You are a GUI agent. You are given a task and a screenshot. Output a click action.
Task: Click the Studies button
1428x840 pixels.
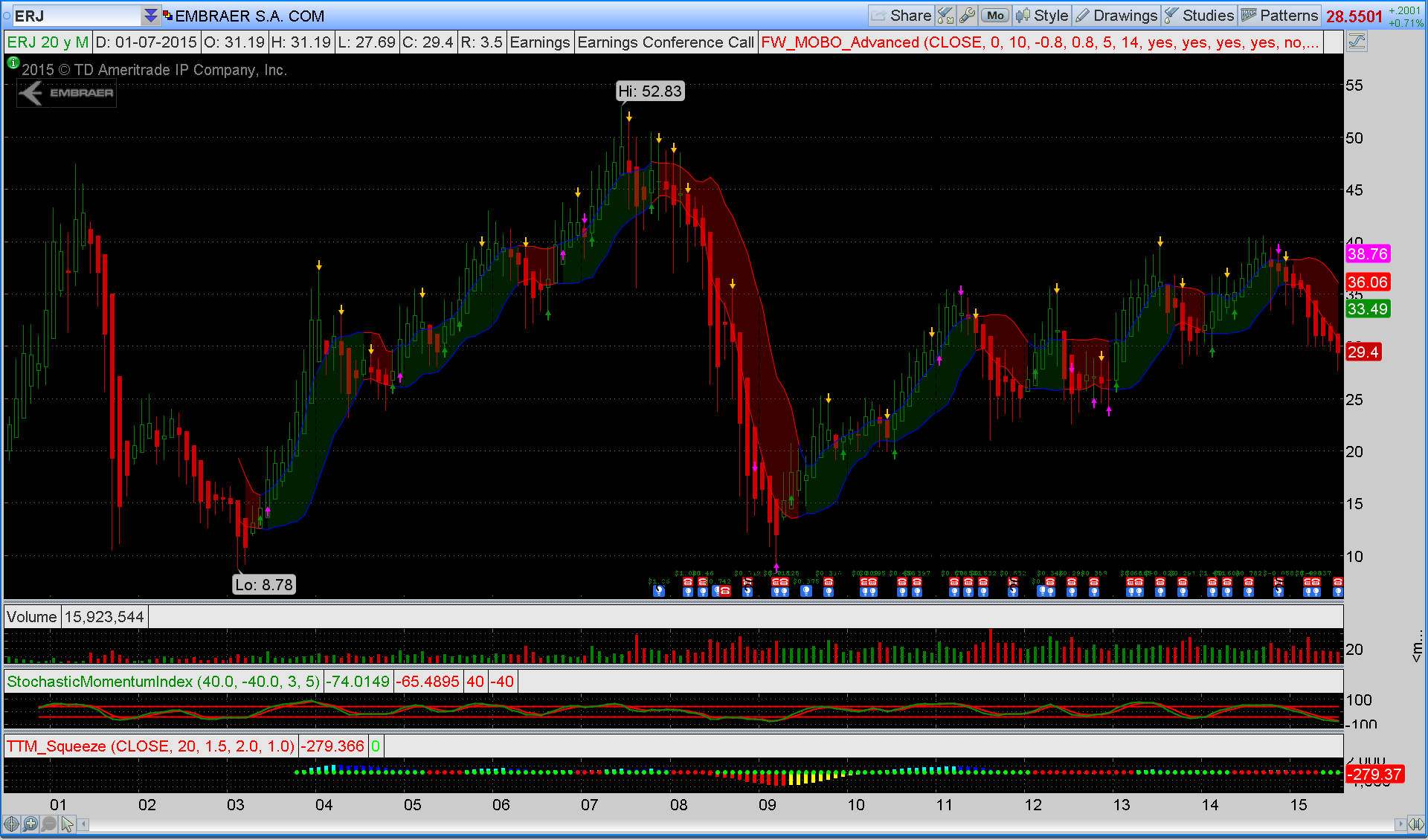pos(1199,16)
